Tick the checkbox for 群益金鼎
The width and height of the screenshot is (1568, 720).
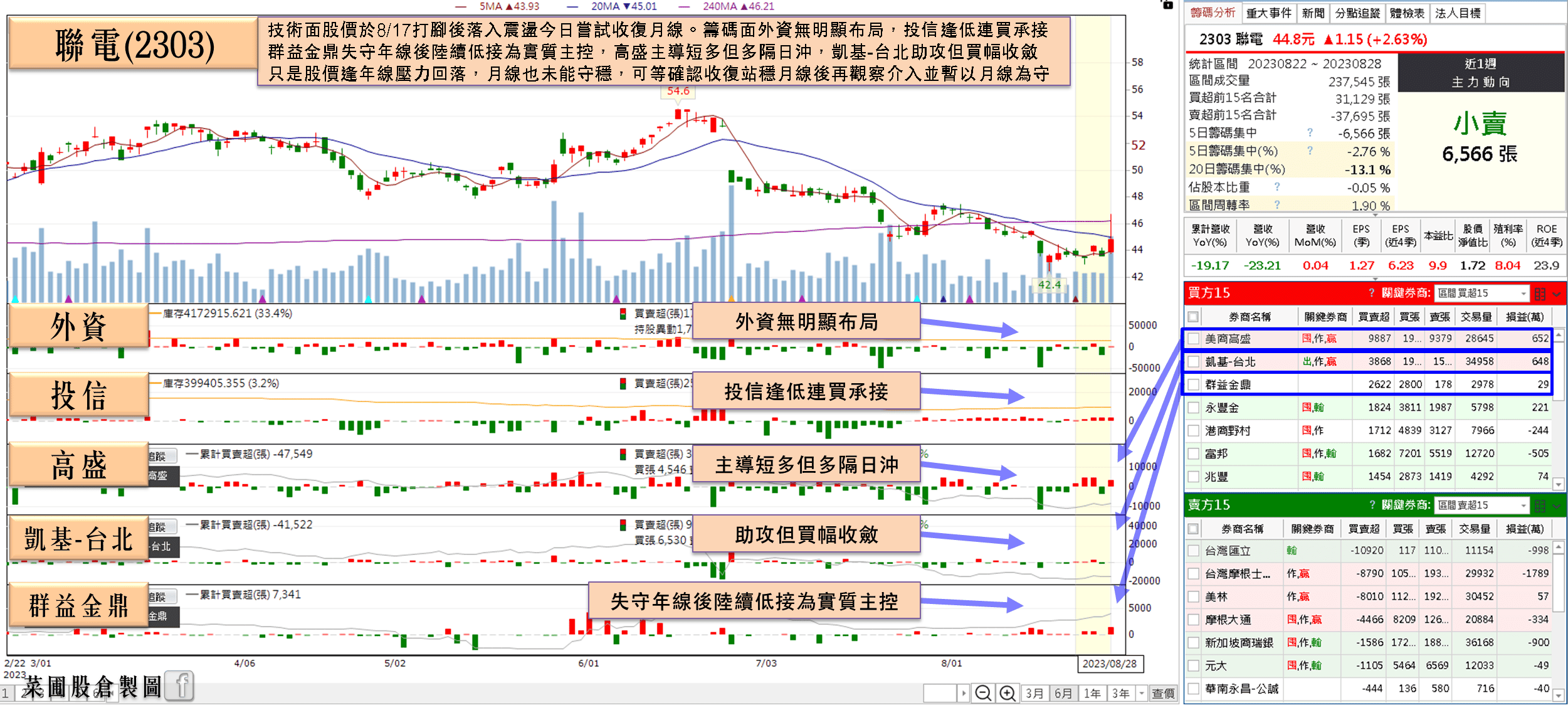tap(1193, 384)
